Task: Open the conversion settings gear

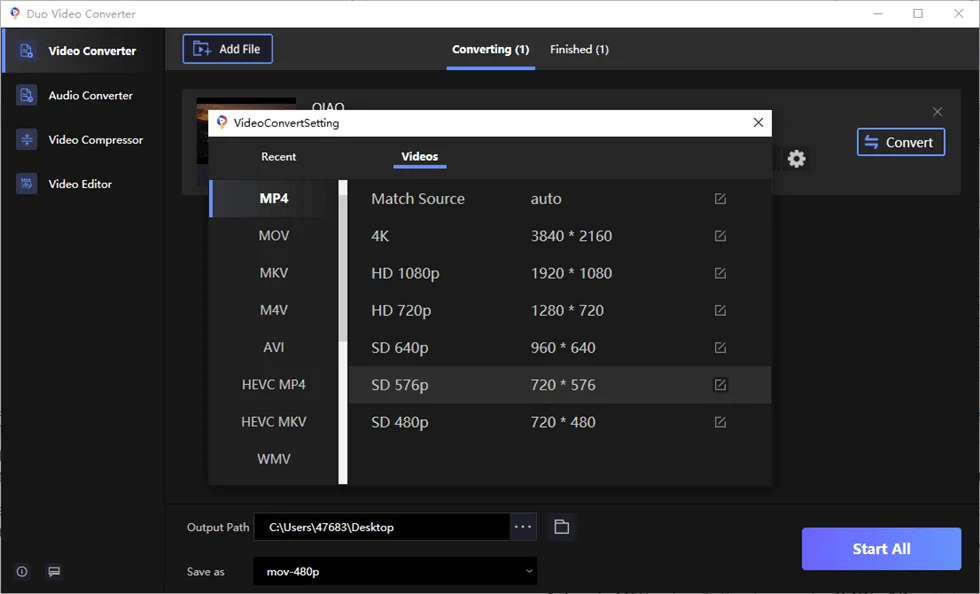Action: 796,158
